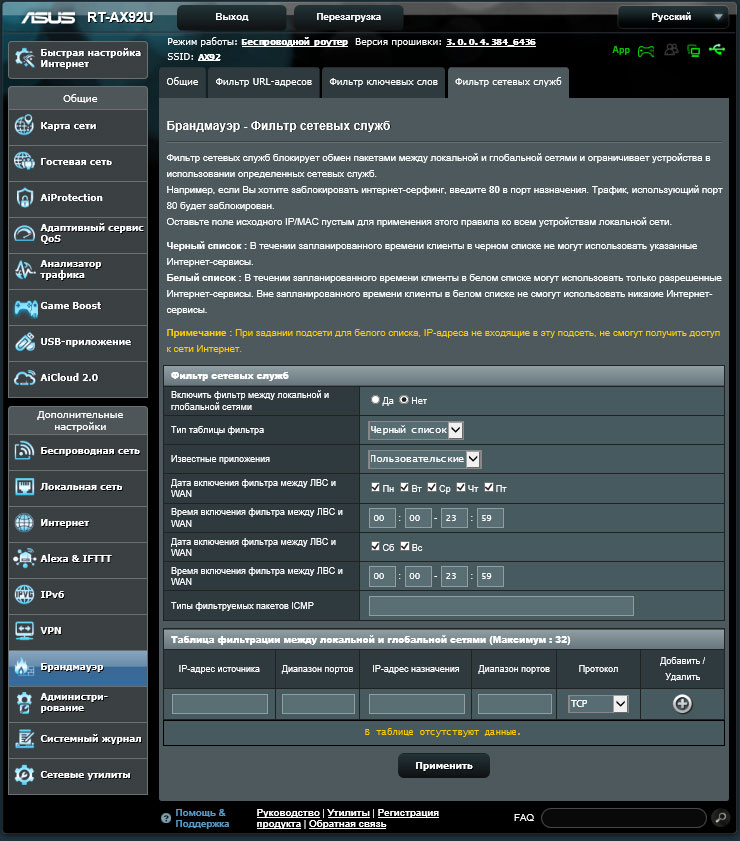This screenshot has width=740, height=841.
Task: Click the Сетевые утилиты gear icon
Action: point(24,774)
